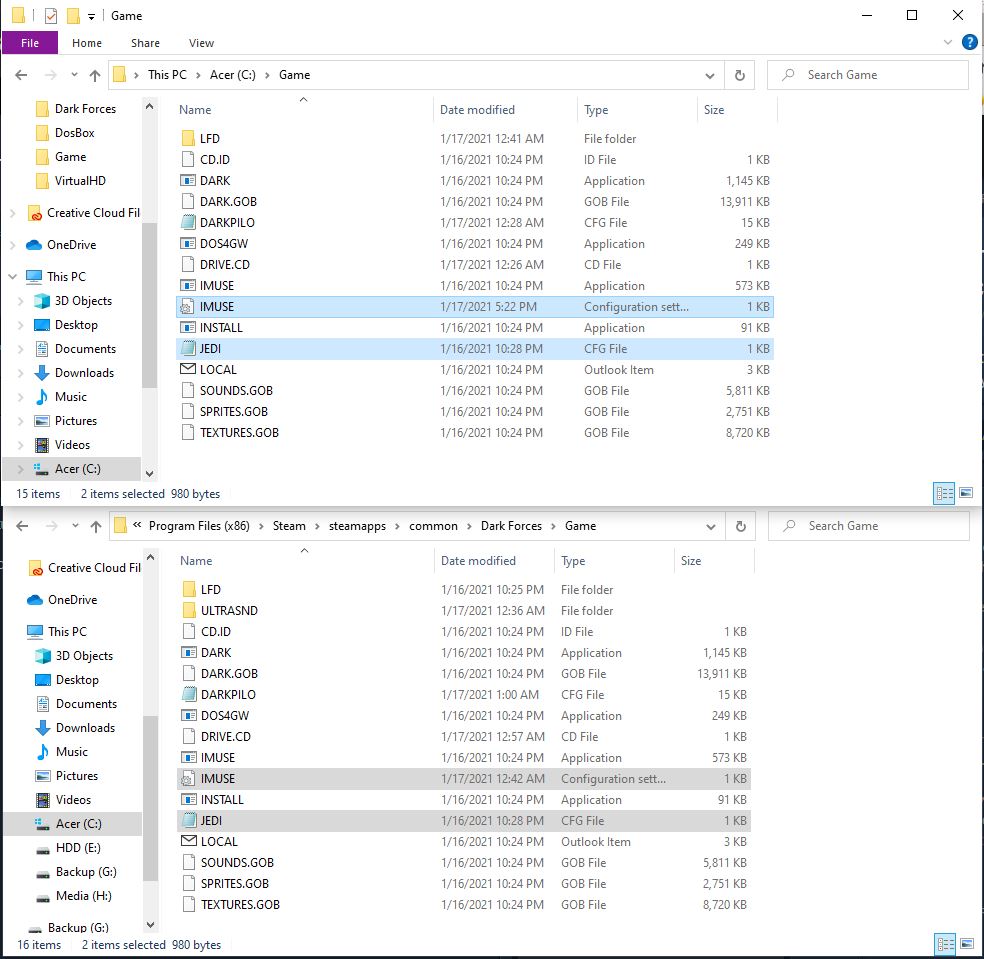Click the Help question mark icon
Viewport: 984px width, 959px height.
point(969,42)
